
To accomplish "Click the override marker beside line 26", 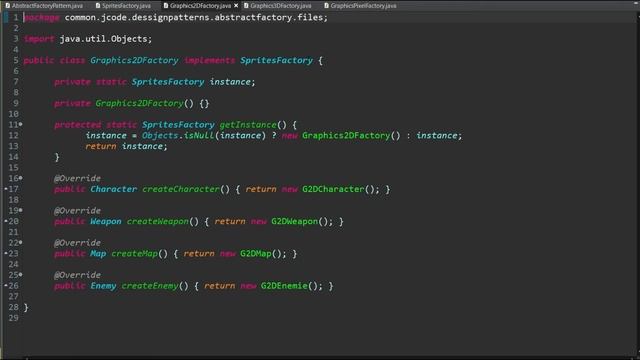I will (6, 285).
